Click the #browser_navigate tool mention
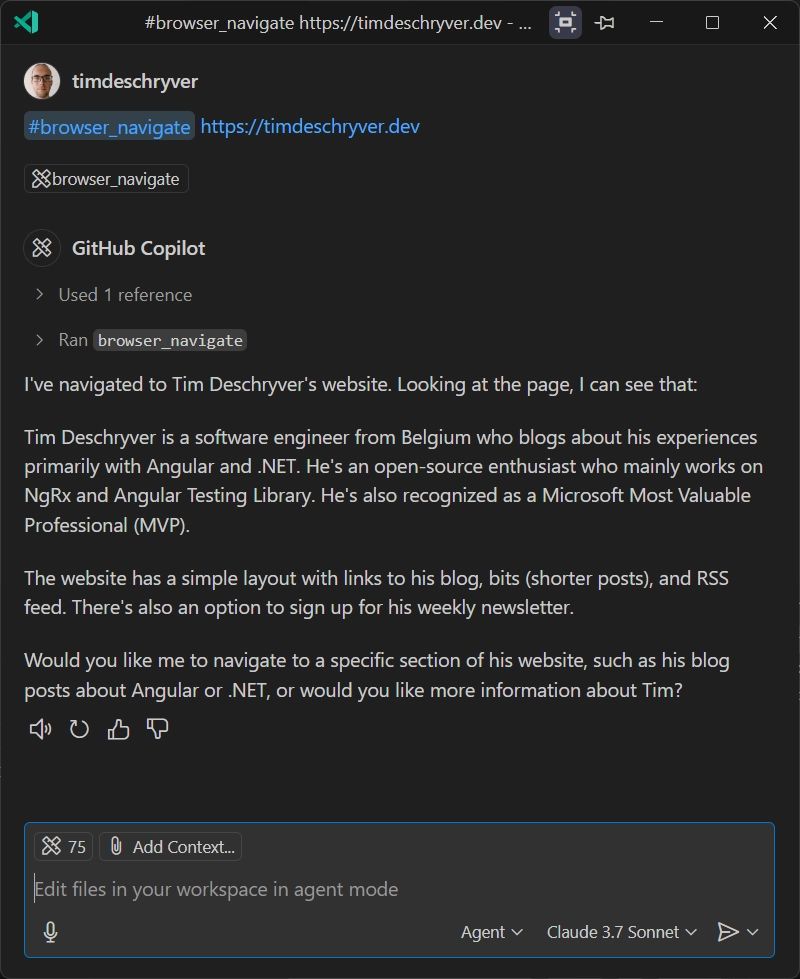The width and height of the screenshot is (800, 979). (x=109, y=127)
